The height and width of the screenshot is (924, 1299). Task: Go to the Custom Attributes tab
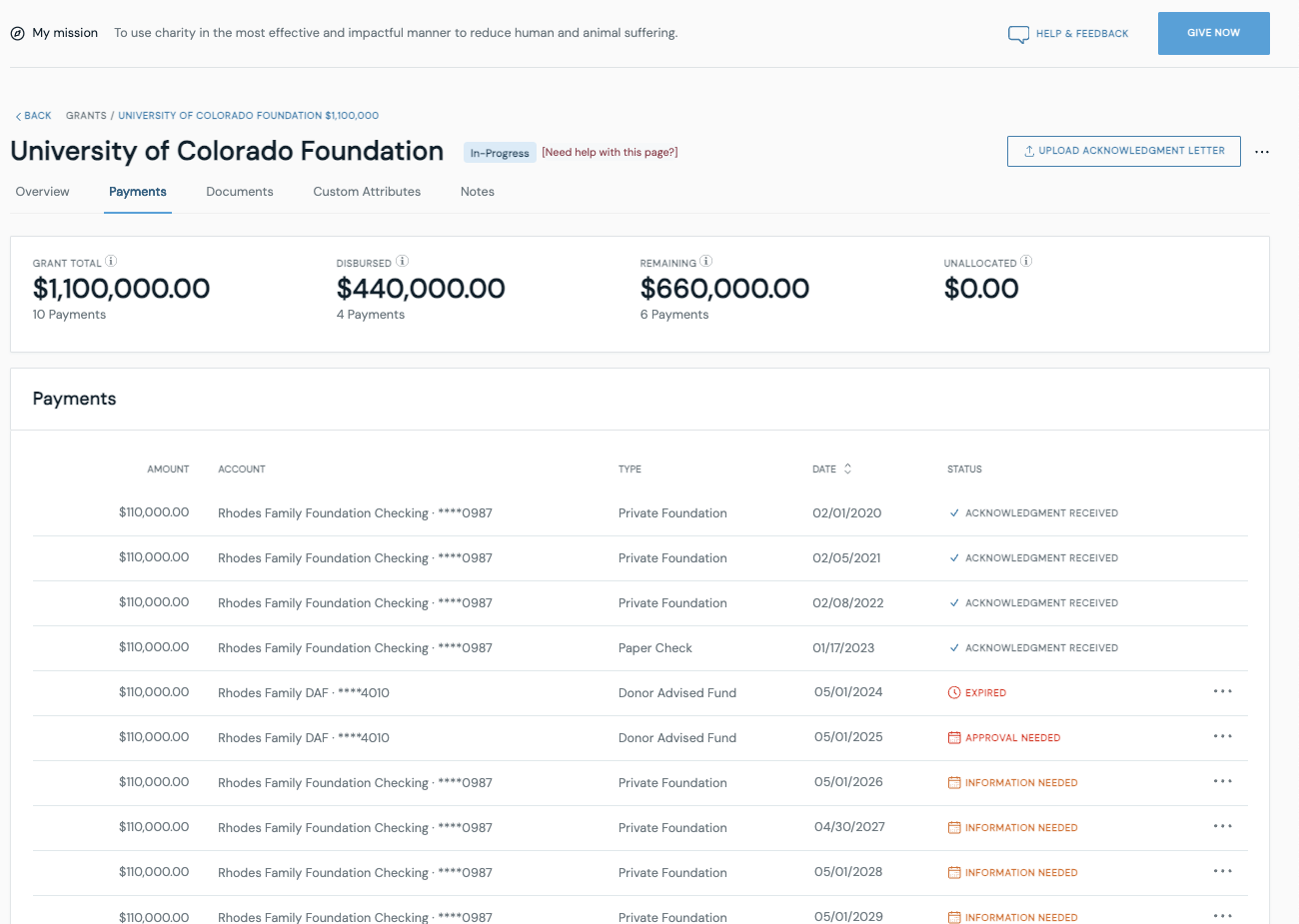[367, 192]
